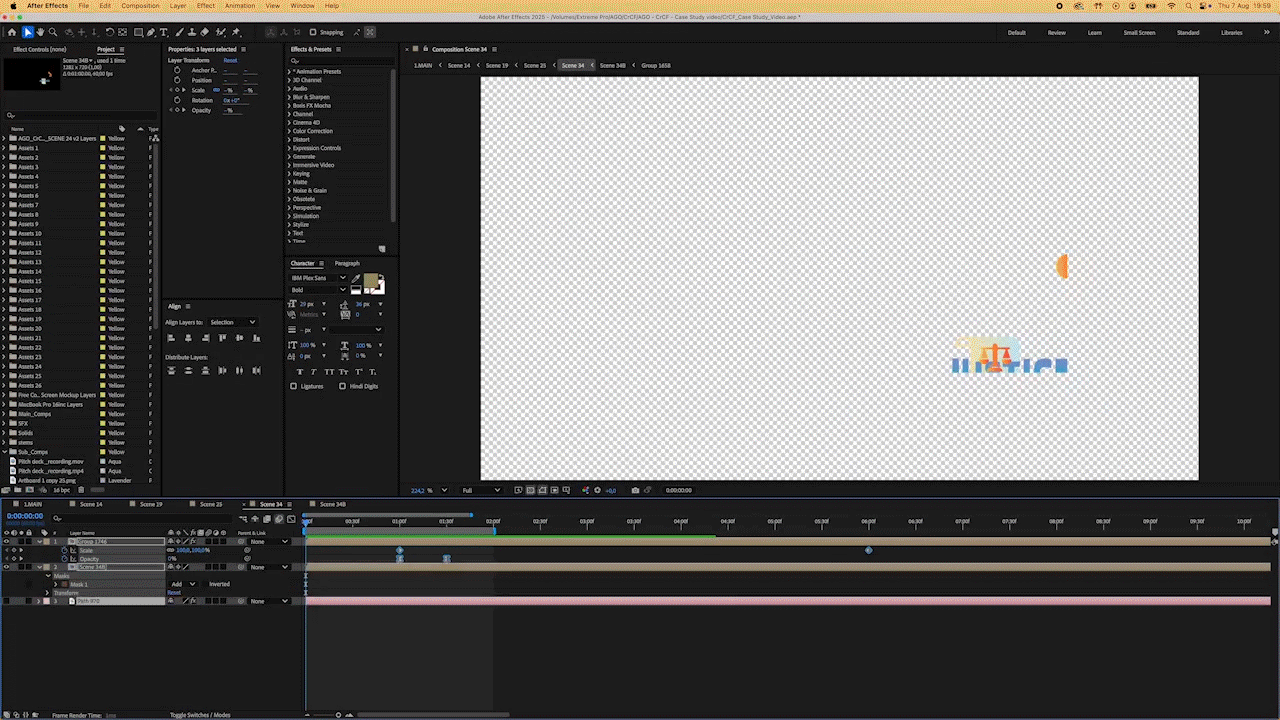Click the Faux Italic text style button

point(314,372)
